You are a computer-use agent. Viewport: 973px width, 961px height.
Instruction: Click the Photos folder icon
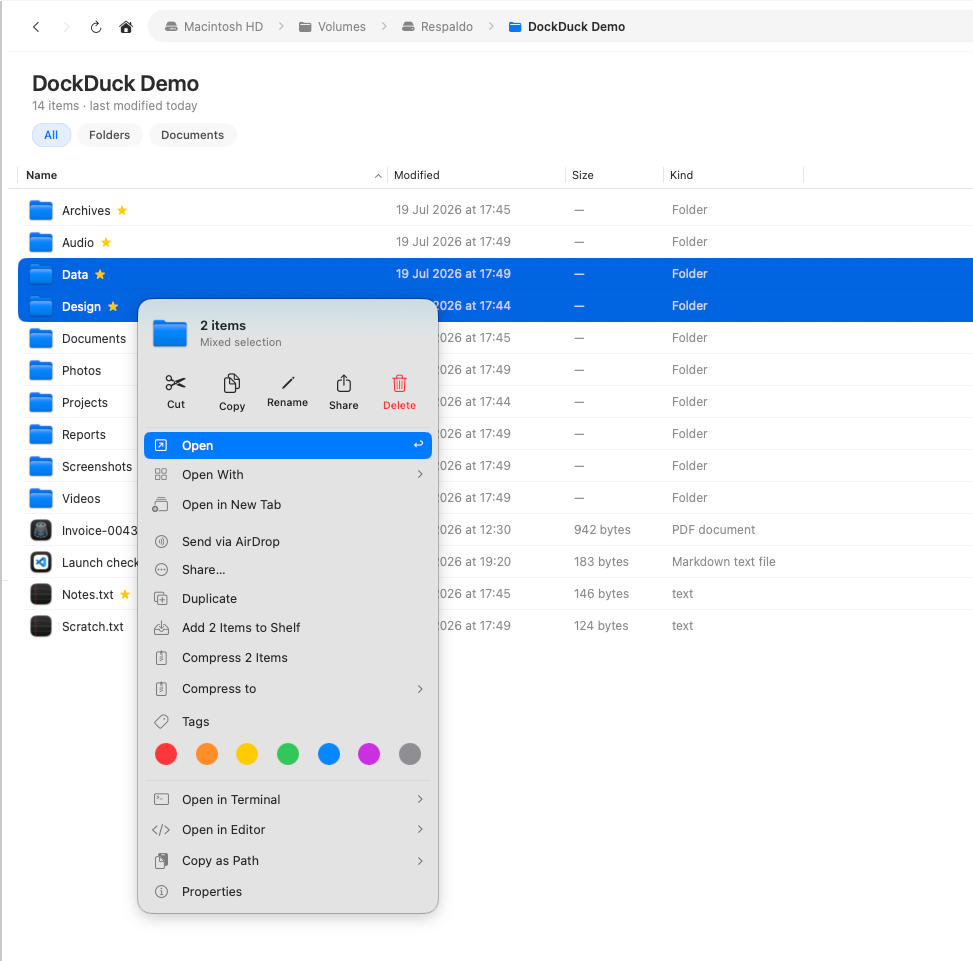[41, 370]
